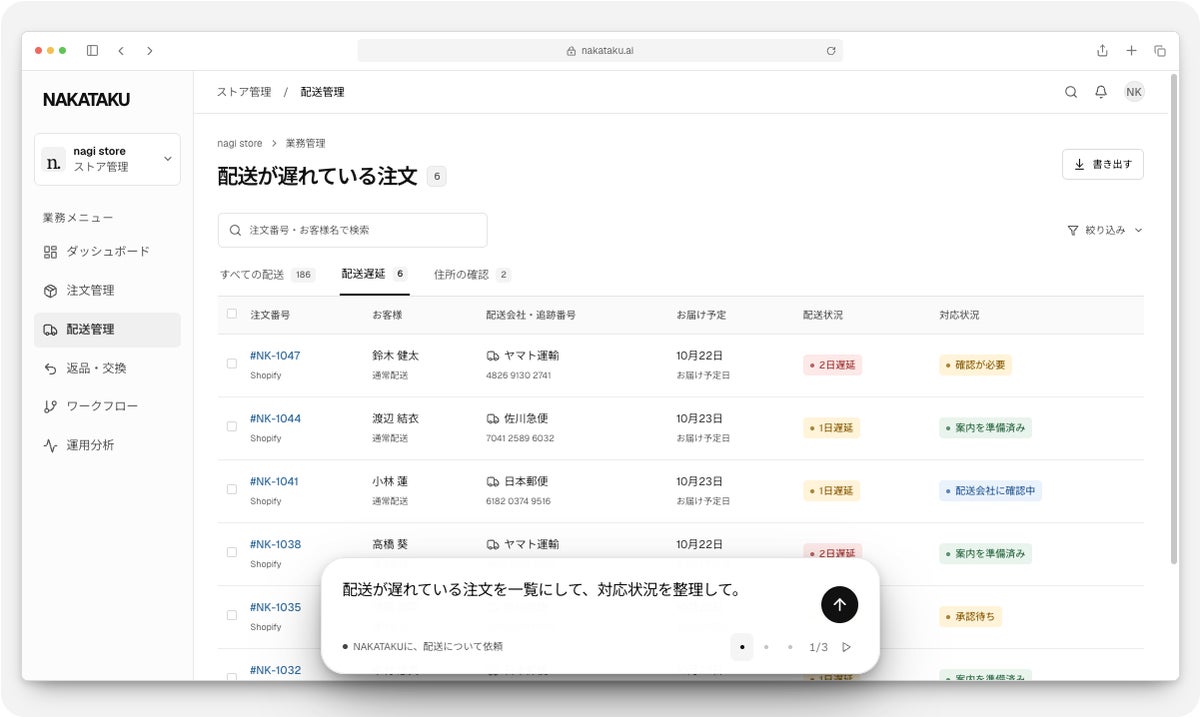The height and width of the screenshot is (717, 1200).
Task: Click the truck icon beside 日本郵便
Action: tap(492, 481)
